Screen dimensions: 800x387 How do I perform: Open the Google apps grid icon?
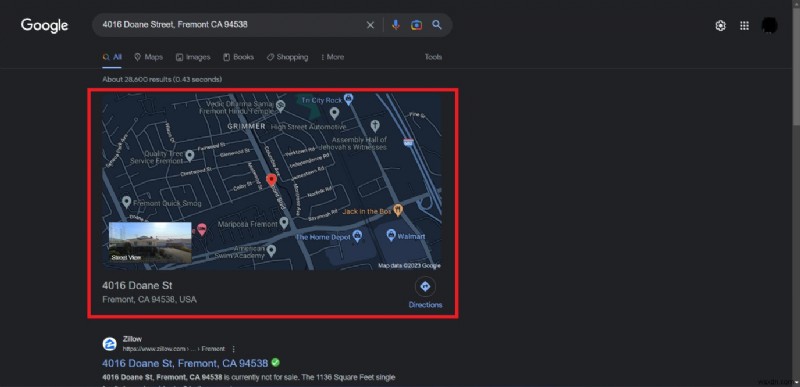744,25
